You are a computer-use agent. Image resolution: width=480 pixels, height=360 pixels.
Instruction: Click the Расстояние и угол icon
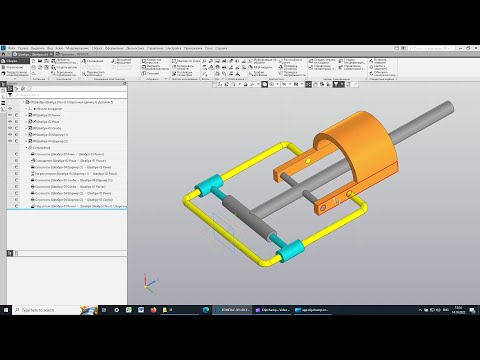tap(280, 61)
